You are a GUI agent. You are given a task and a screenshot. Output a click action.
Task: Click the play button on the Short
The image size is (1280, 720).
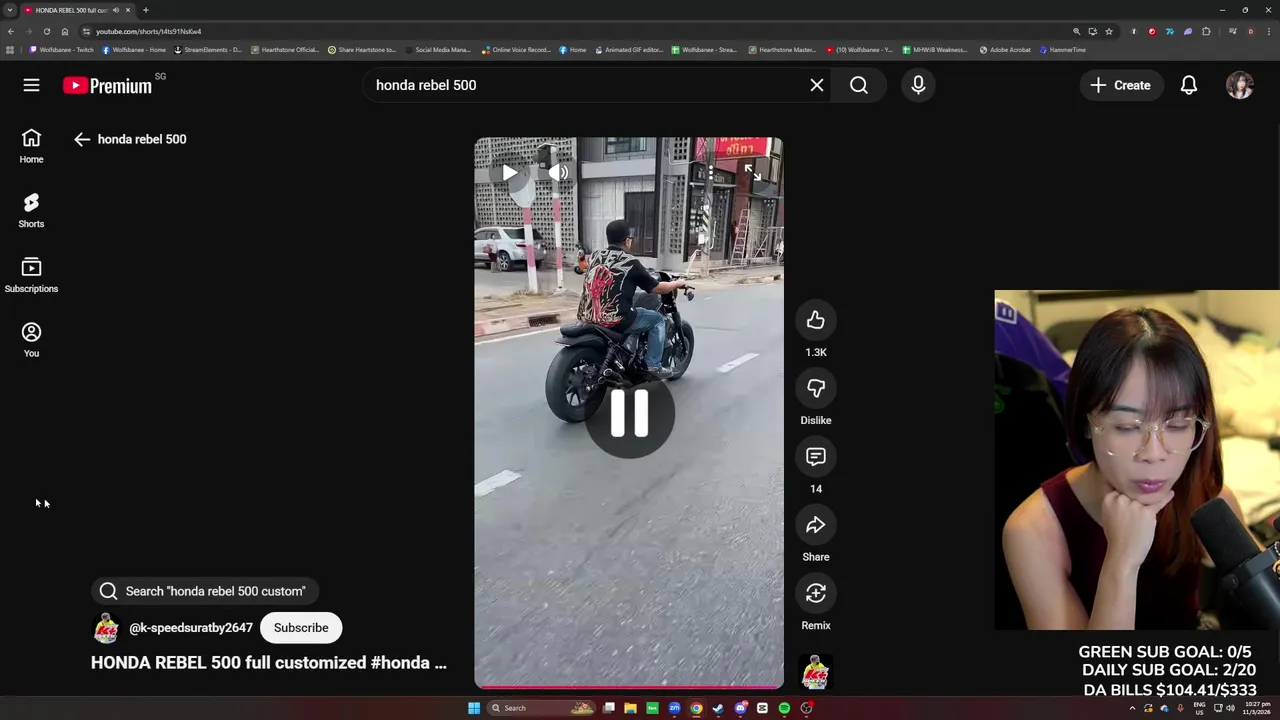510,173
